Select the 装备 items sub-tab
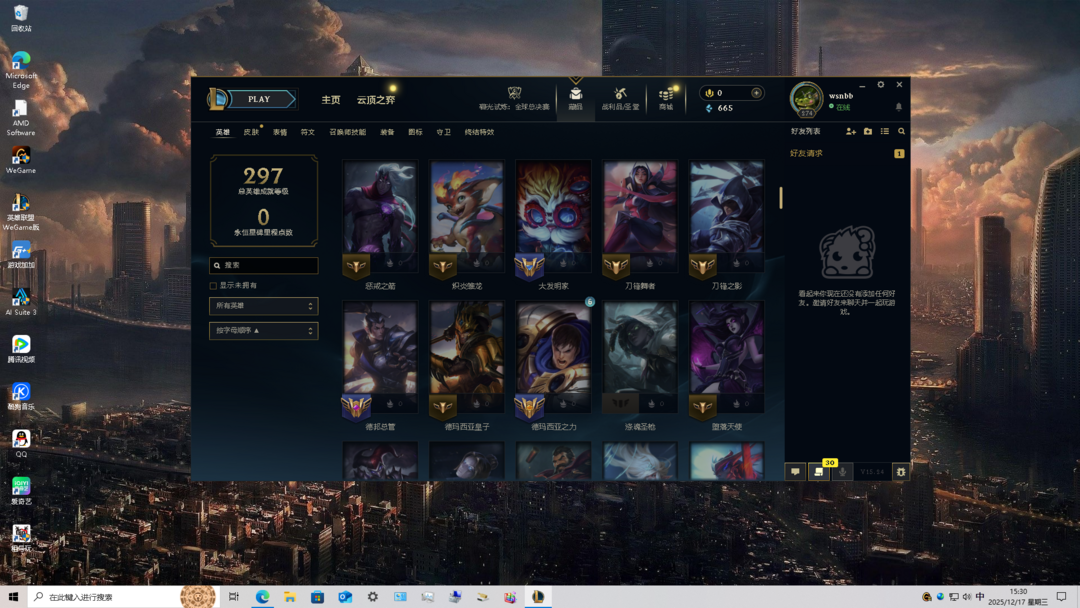The height and width of the screenshot is (608, 1080). 387,132
